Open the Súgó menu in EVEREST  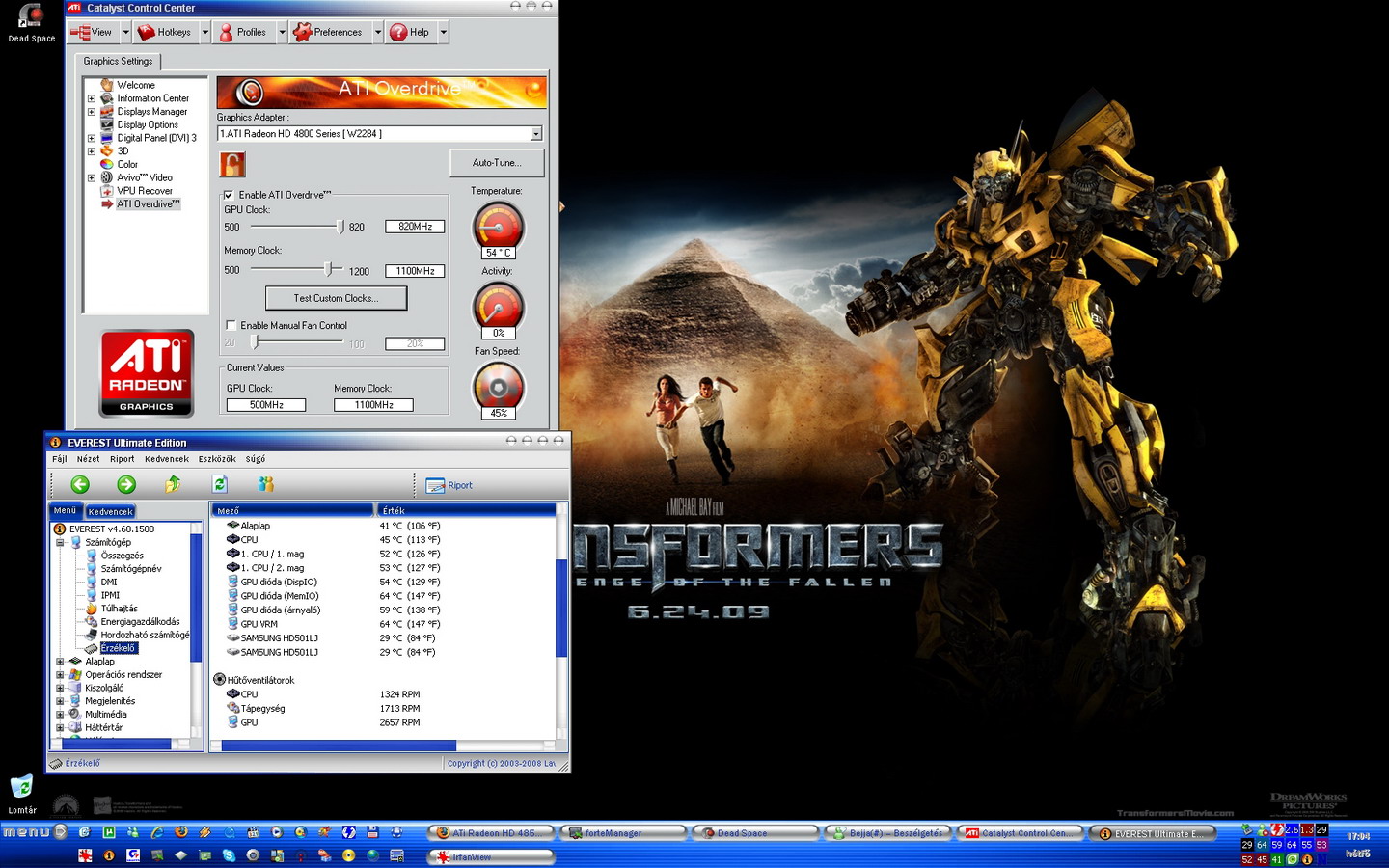tap(256, 459)
